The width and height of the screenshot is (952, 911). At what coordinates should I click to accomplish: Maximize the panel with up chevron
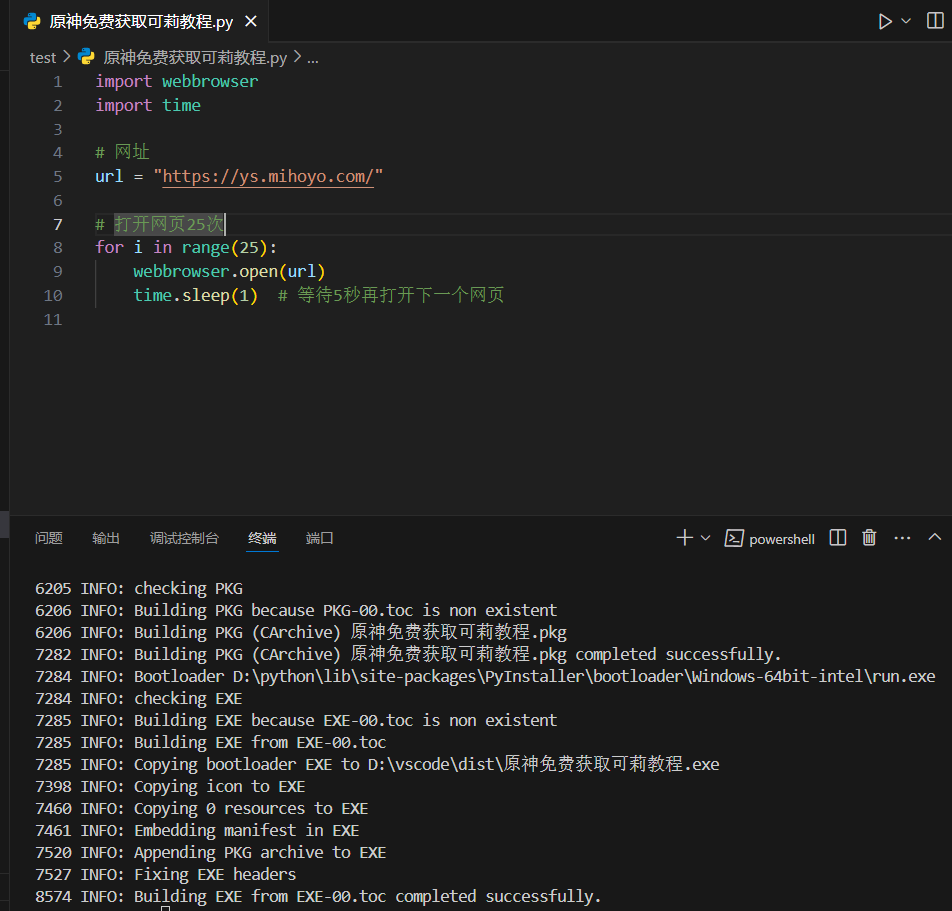coord(935,537)
